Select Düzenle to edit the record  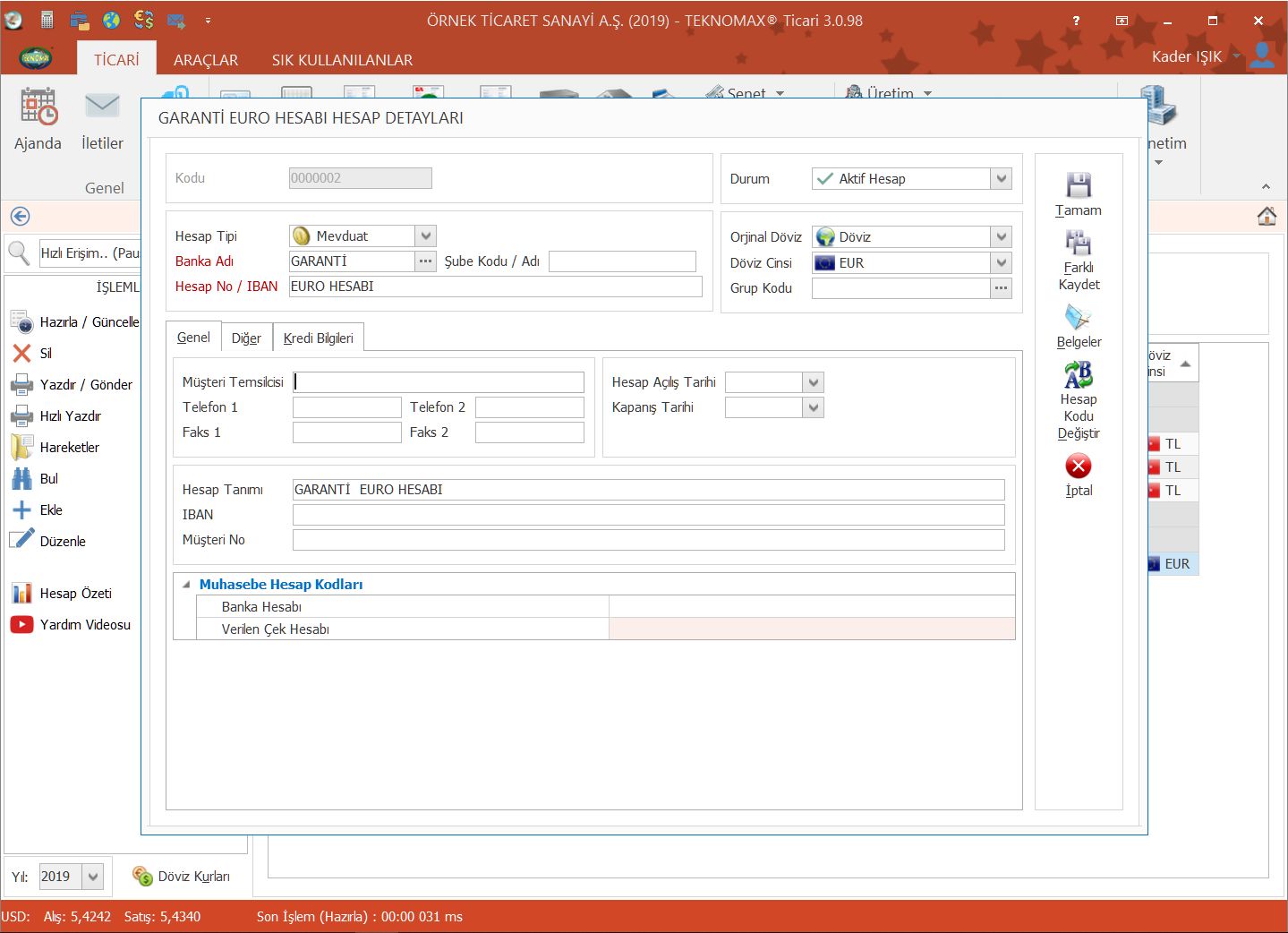click(x=48, y=541)
